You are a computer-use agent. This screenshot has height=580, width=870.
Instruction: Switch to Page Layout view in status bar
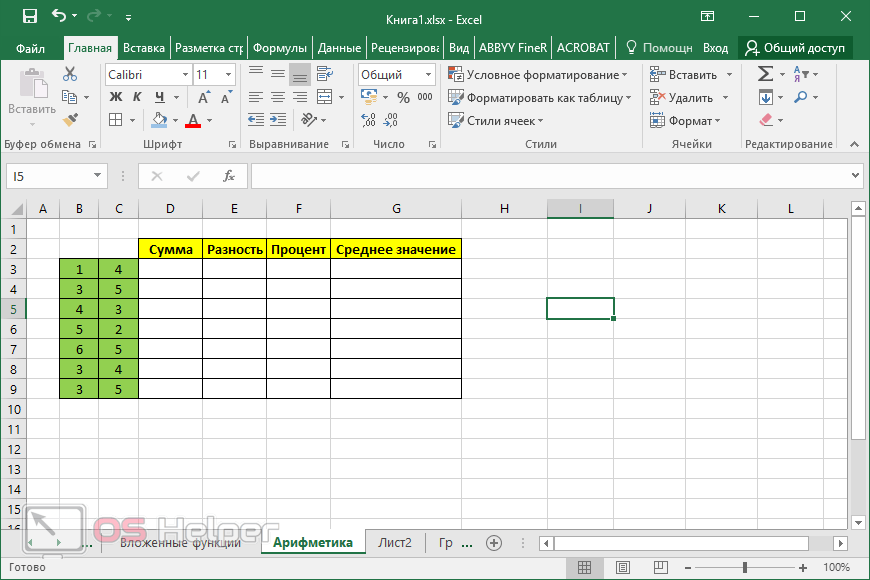[x=621, y=567]
